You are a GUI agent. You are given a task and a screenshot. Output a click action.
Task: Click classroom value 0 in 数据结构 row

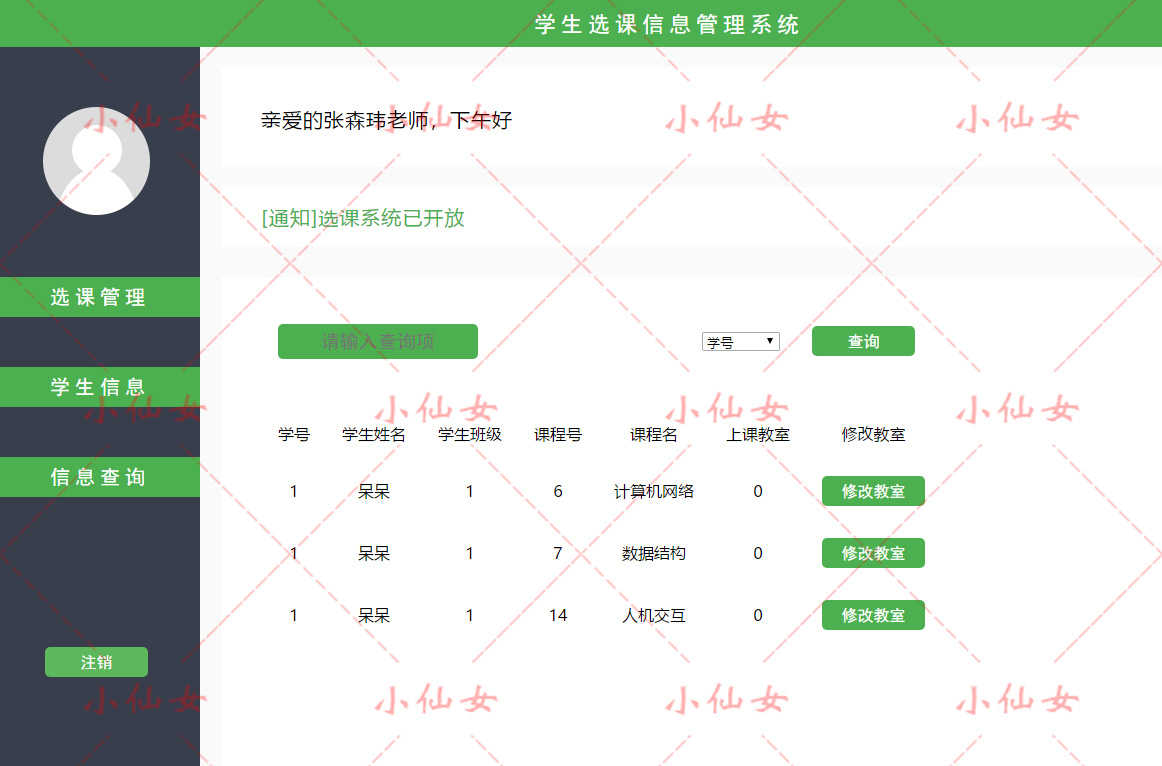[758, 553]
